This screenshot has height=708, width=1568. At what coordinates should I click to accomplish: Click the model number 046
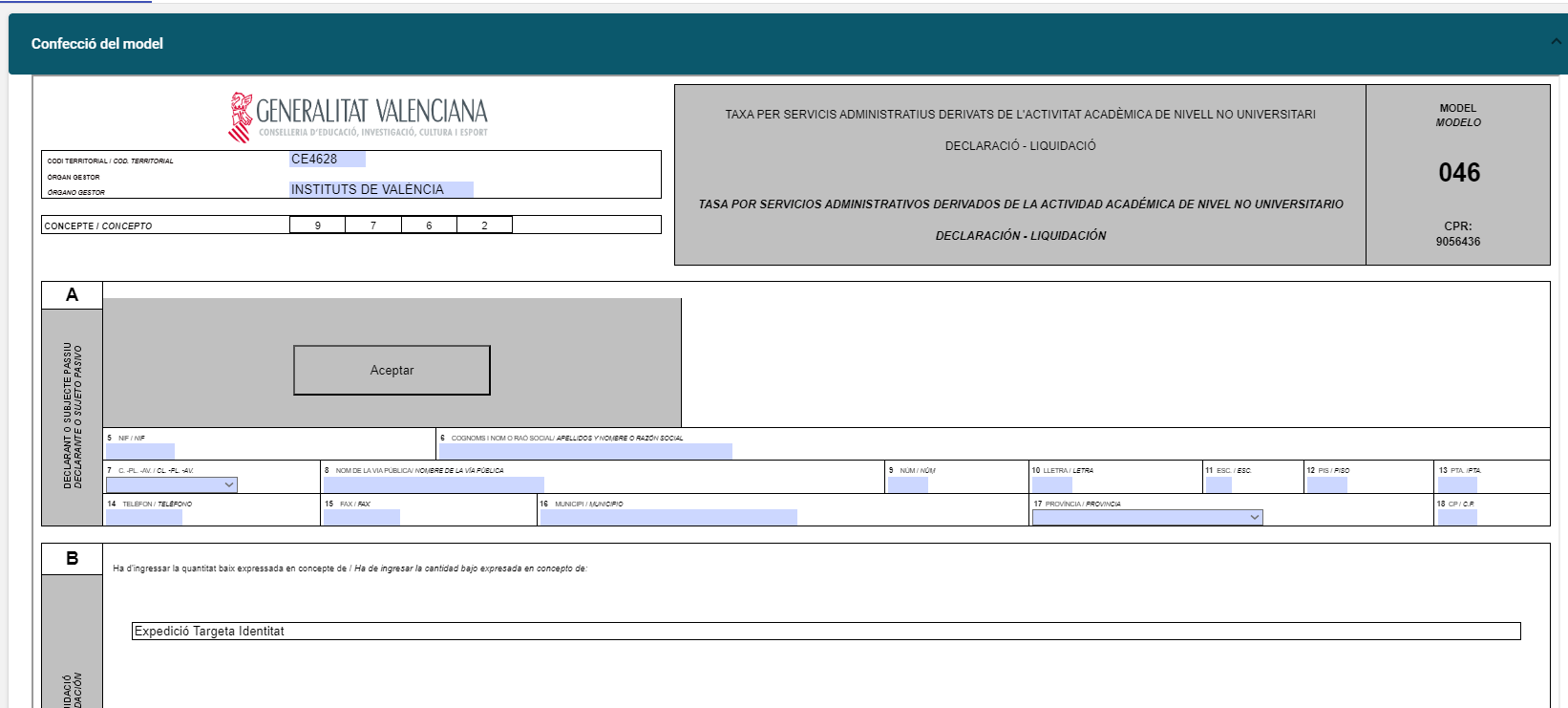pyautogui.click(x=1459, y=173)
